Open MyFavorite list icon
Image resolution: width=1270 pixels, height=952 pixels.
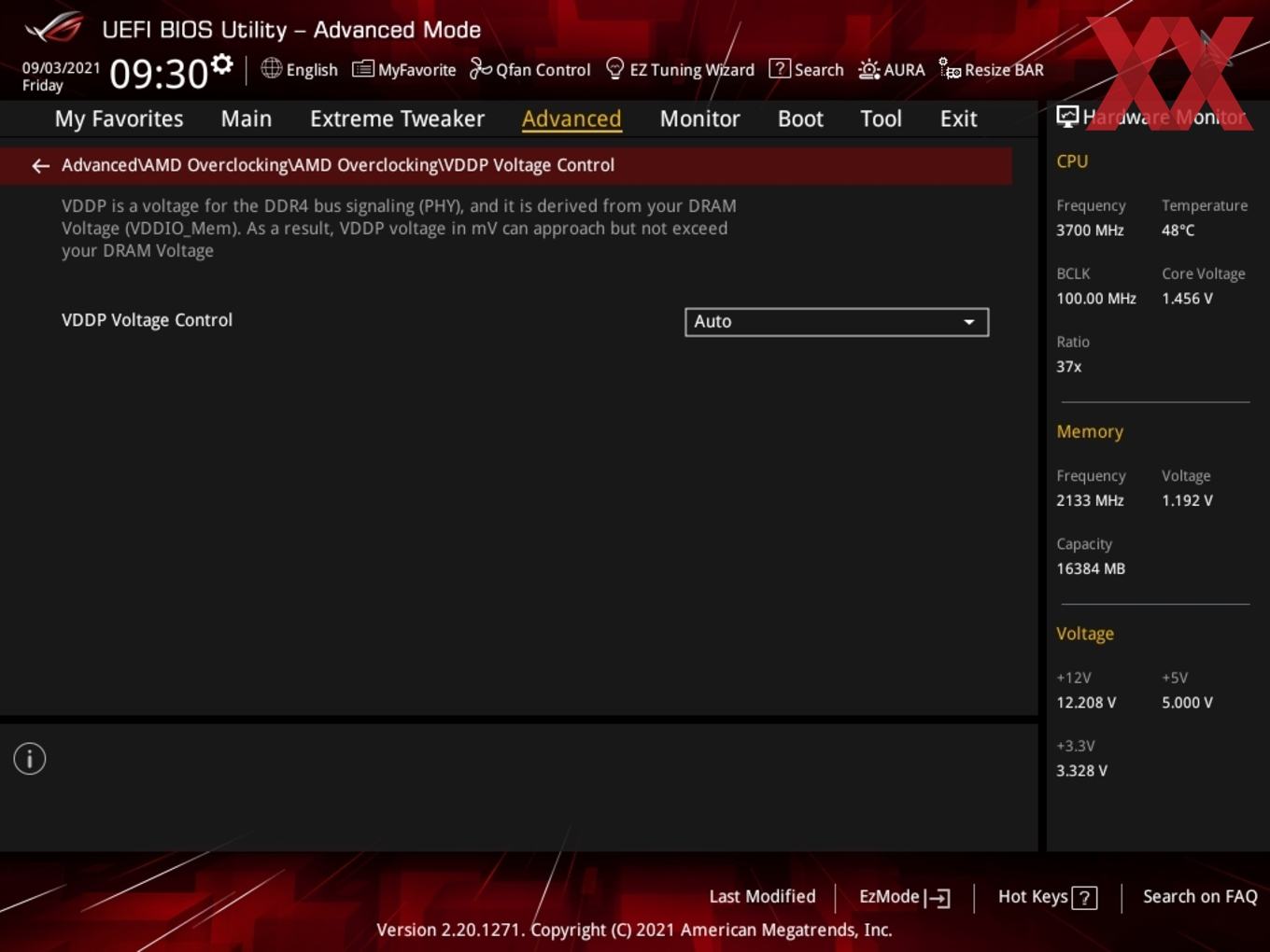(362, 69)
